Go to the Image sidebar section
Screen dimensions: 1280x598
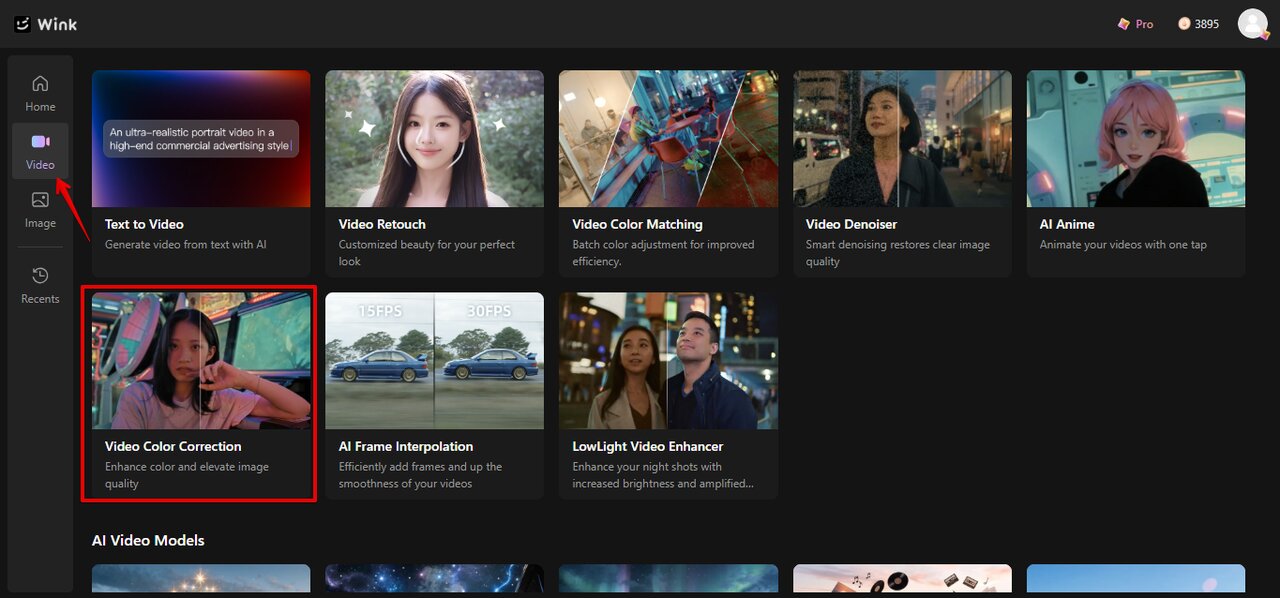point(40,210)
